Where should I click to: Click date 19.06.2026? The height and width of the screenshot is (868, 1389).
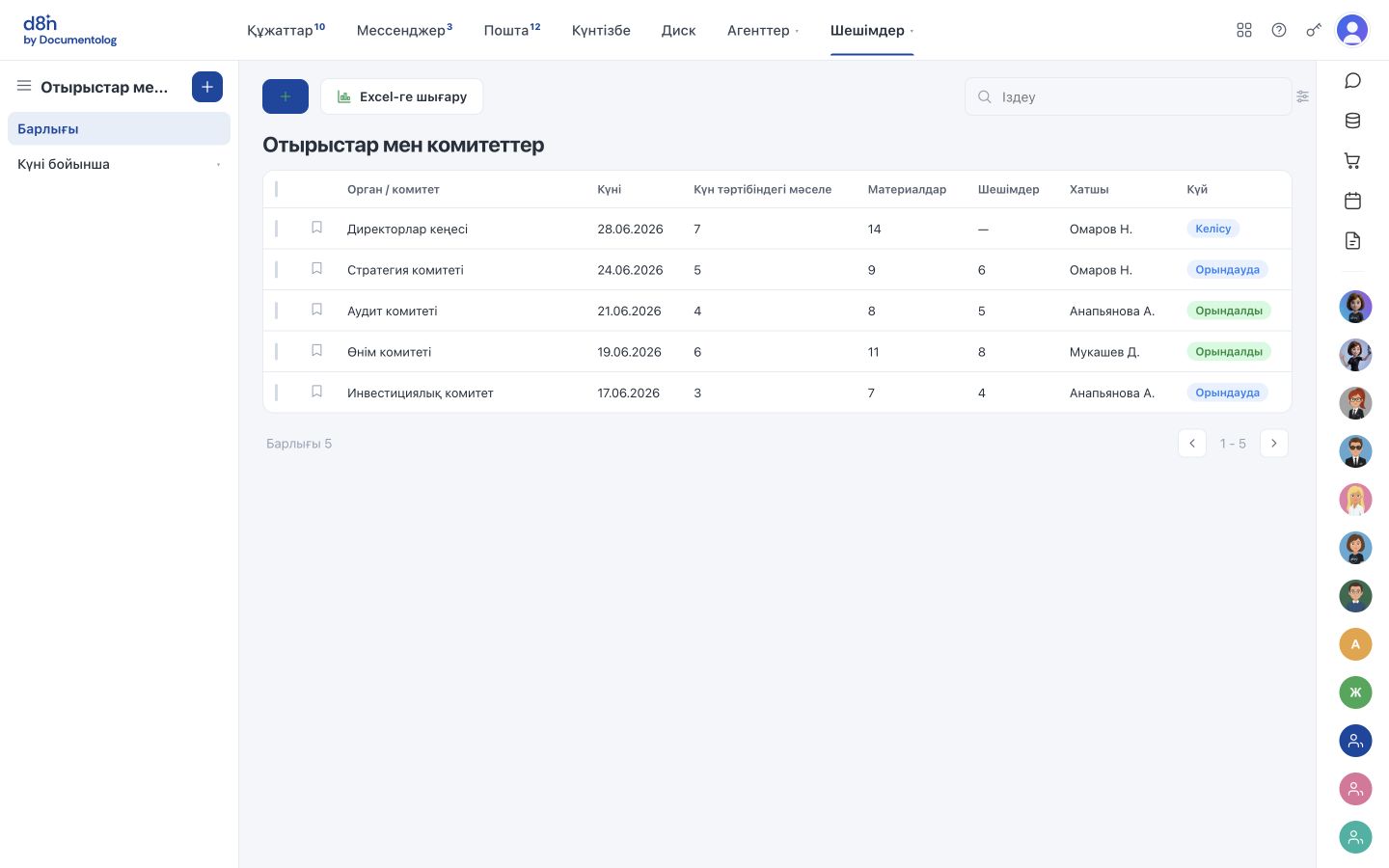pos(629,352)
